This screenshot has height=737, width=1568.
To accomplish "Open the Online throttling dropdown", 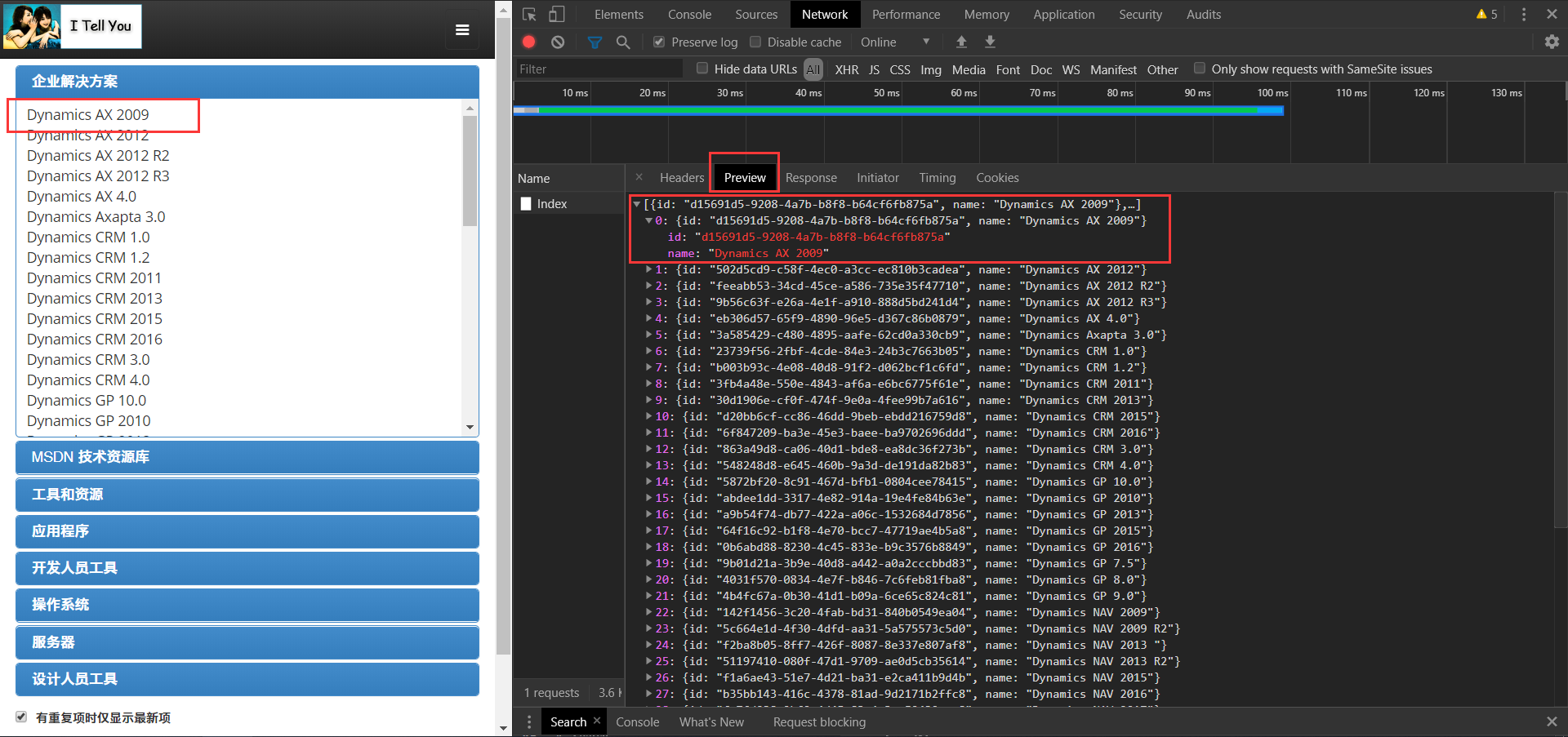I will pyautogui.click(x=895, y=42).
